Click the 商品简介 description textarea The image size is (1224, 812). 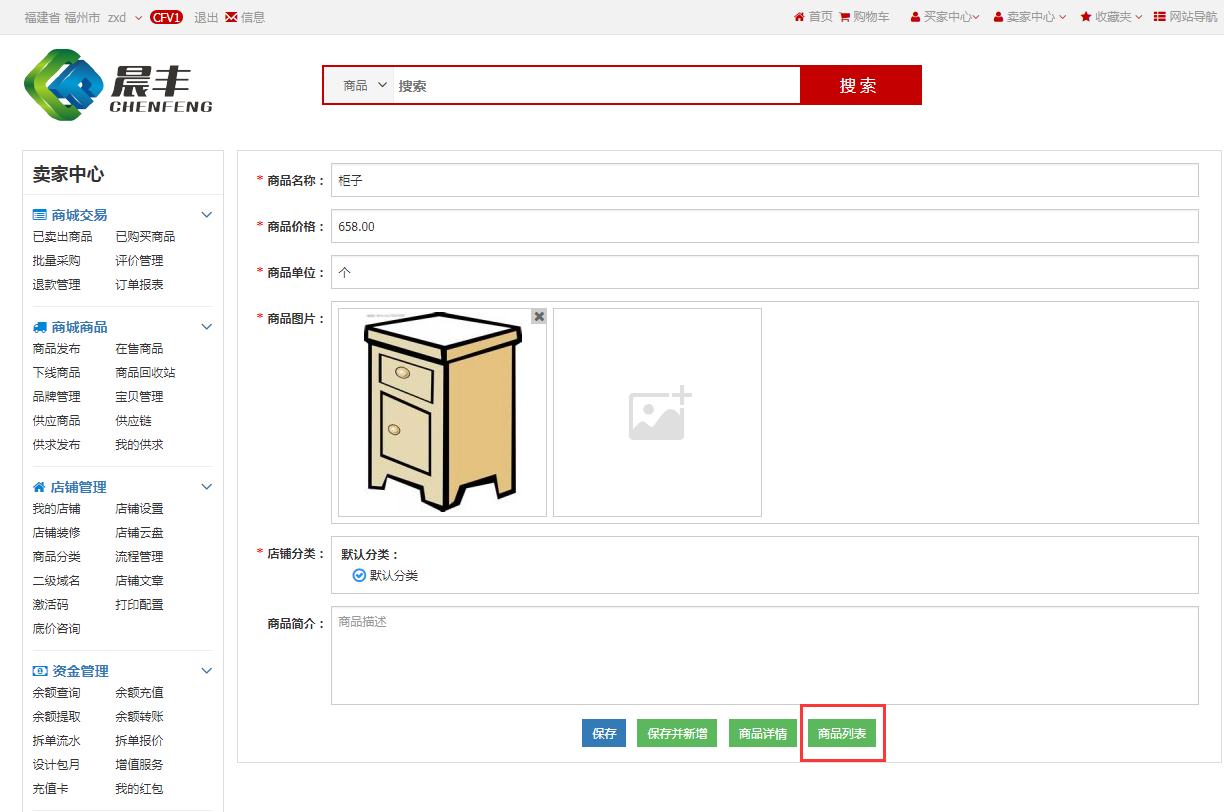tap(764, 655)
